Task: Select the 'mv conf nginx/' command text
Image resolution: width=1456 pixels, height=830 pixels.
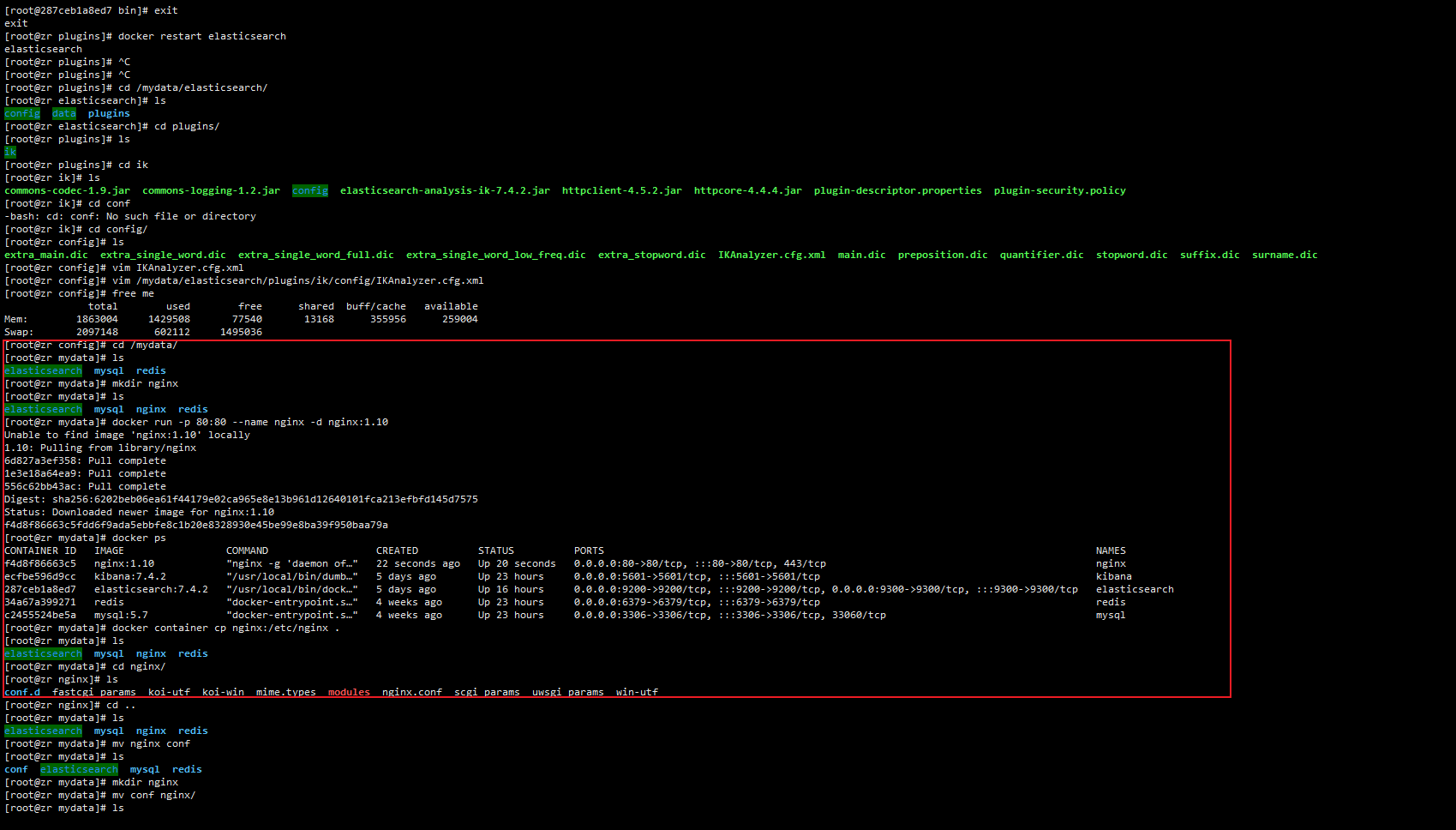Action: pos(154,795)
